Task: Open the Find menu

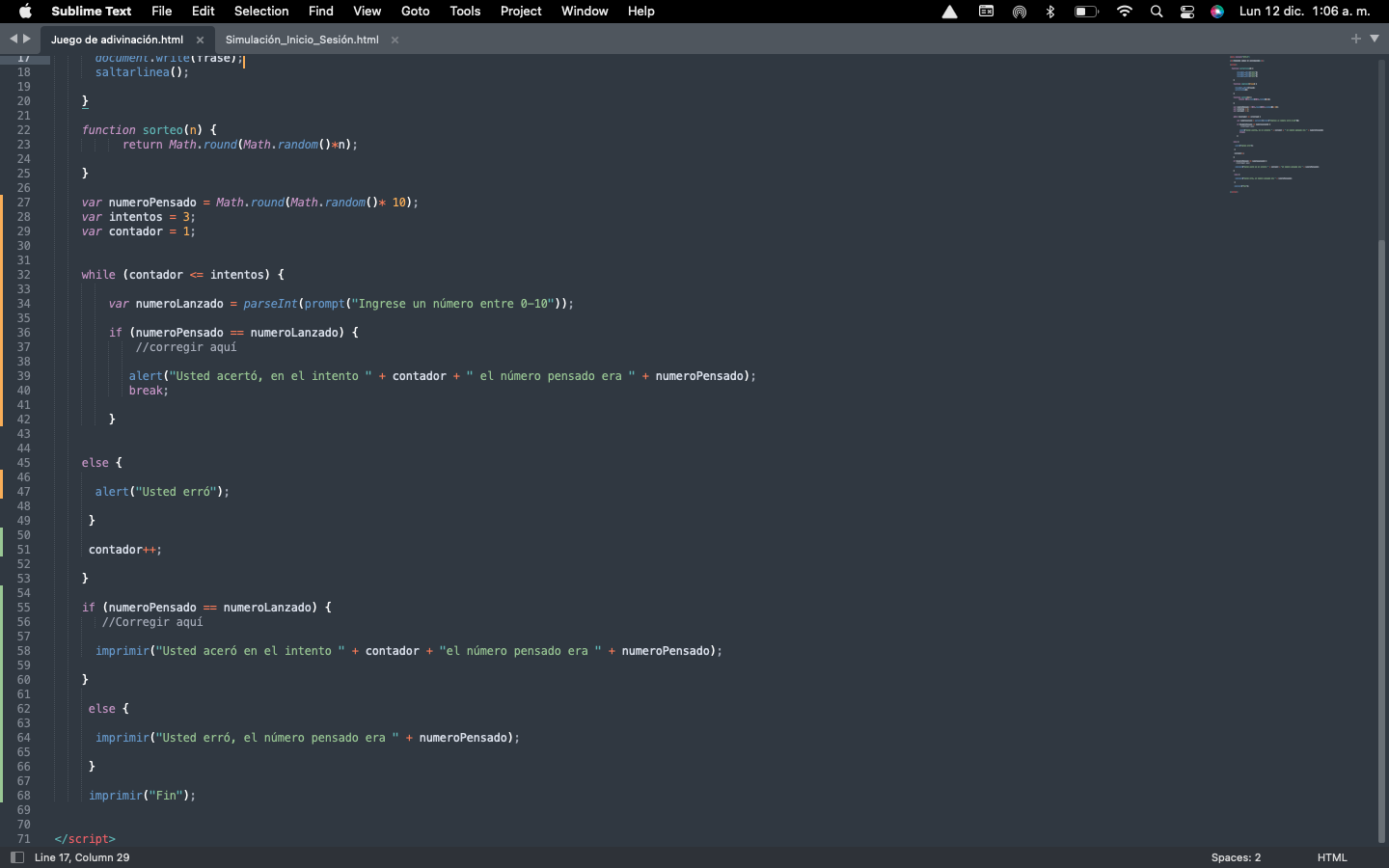Action: click(321, 12)
